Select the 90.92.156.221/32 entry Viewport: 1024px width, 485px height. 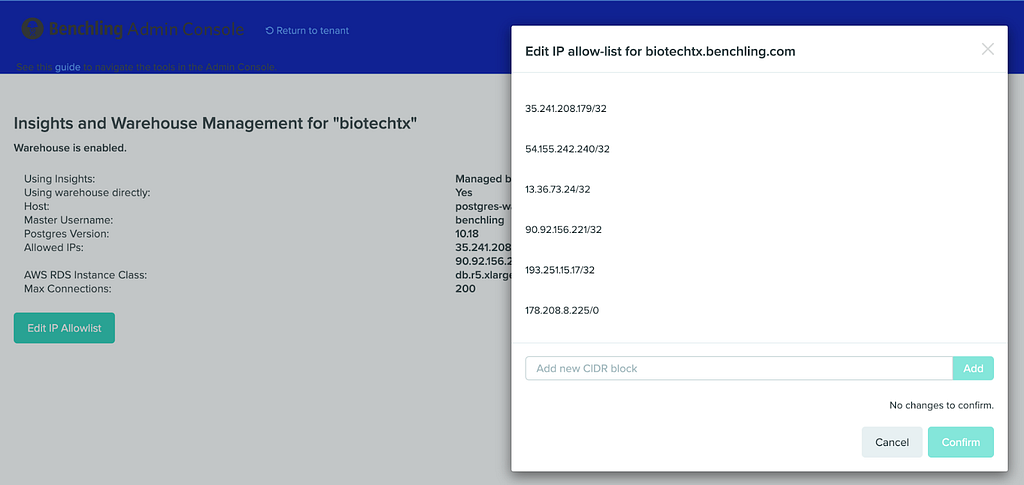click(x=564, y=230)
